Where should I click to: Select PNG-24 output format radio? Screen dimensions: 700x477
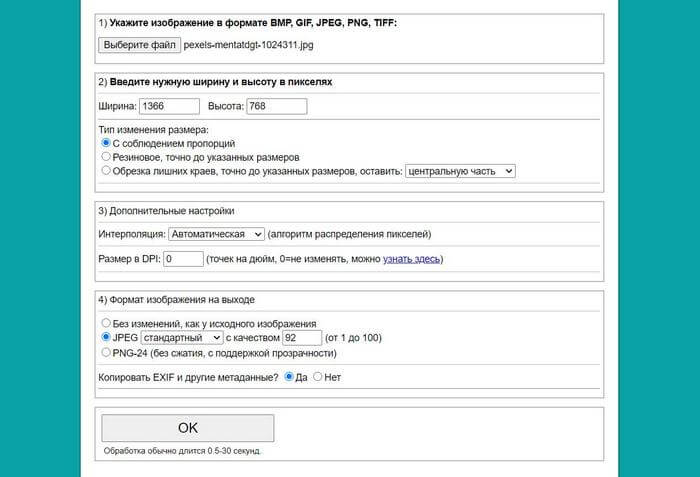pyautogui.click(x=107, y=352)
